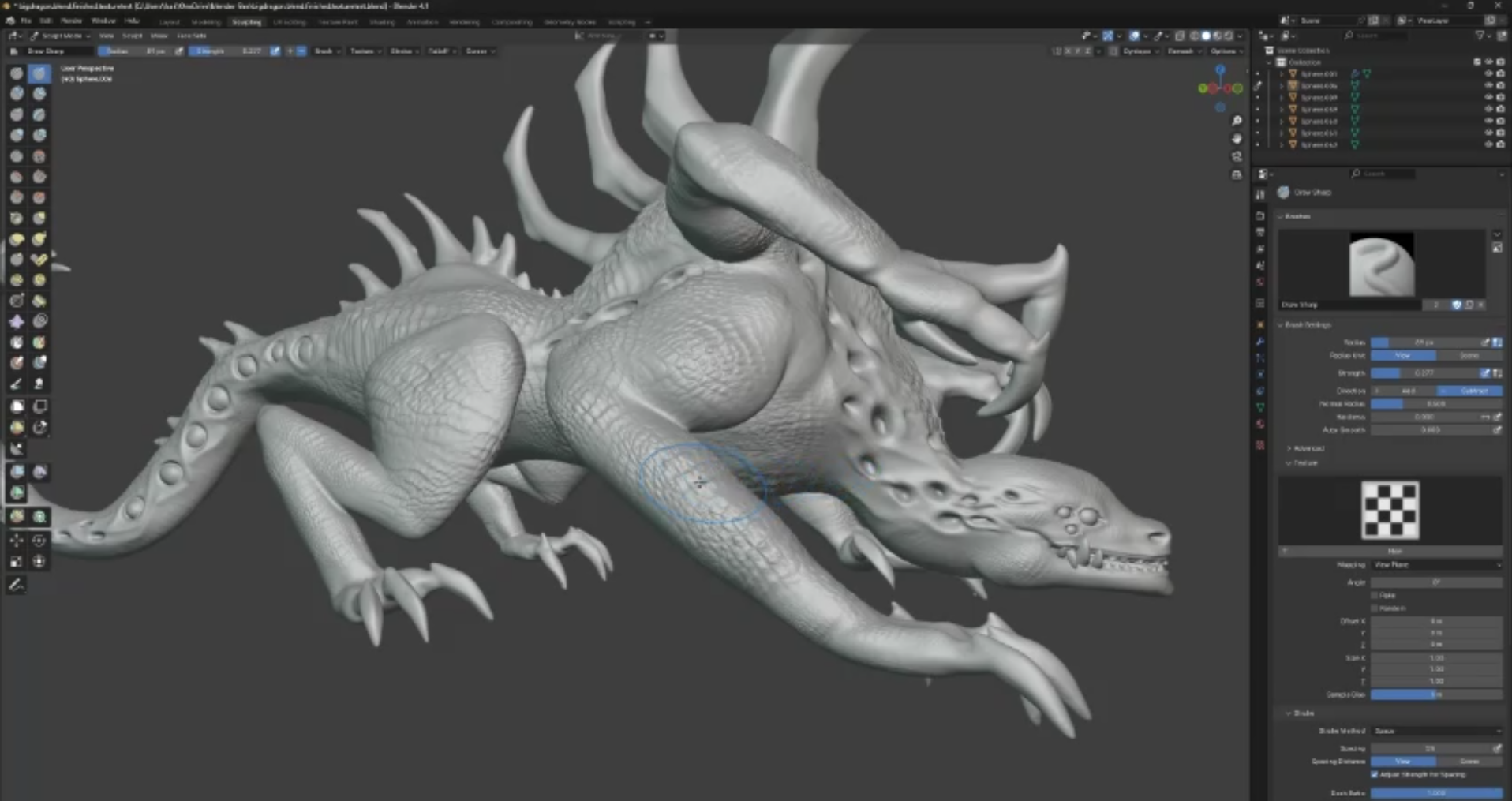Open the Brush dropdown in header
Screen dimensions: 1512x801
pos(327,51)
